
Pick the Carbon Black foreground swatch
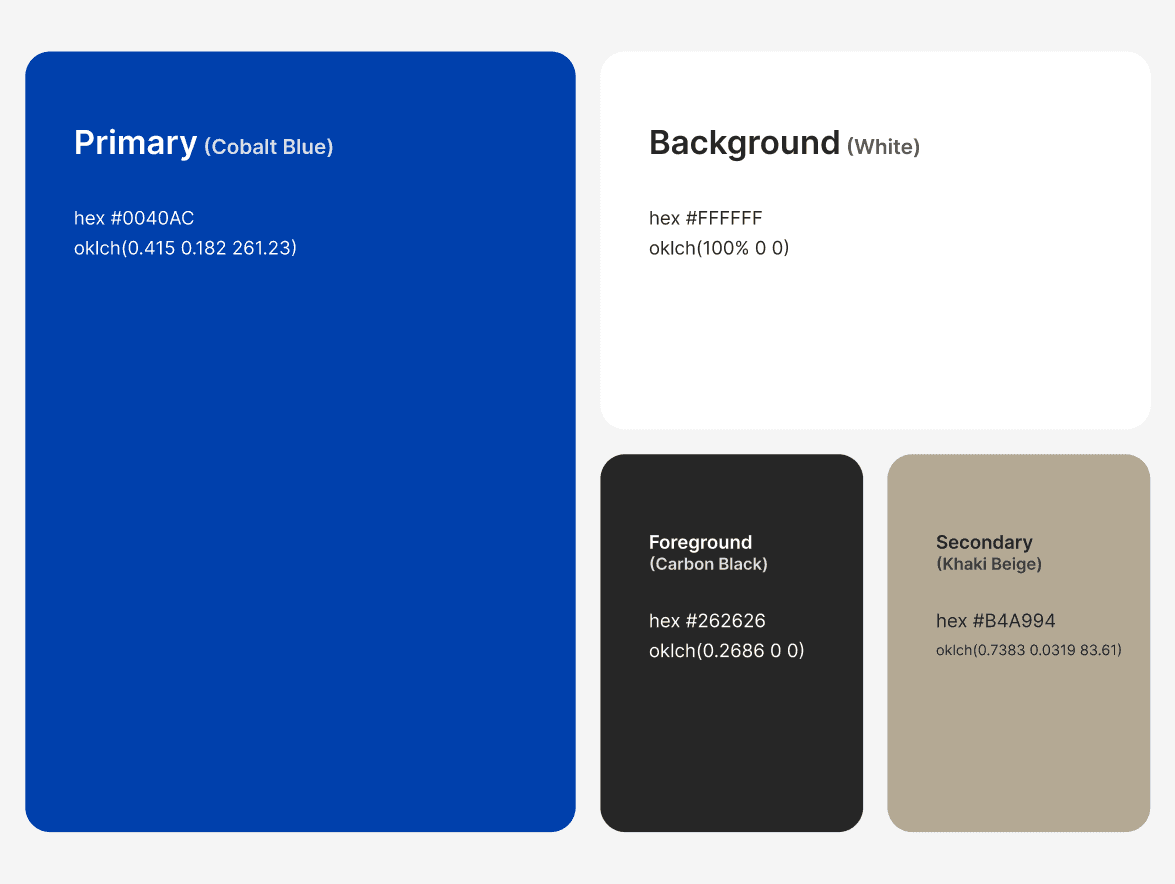731,740
